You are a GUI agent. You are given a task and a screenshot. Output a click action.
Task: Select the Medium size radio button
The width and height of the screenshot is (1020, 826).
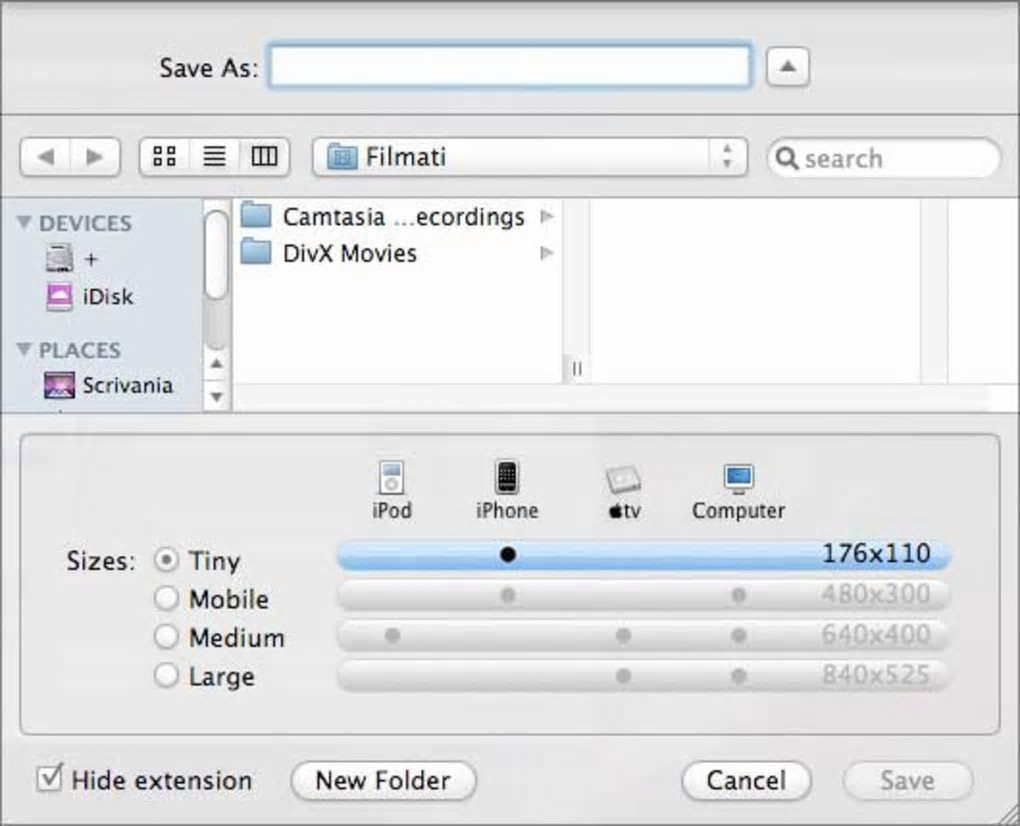click(x=166, y=637)
